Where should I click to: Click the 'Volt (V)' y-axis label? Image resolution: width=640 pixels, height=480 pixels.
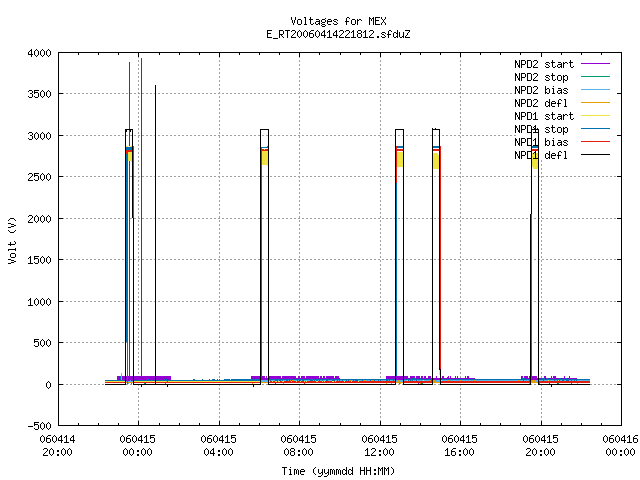pos(12,240)
